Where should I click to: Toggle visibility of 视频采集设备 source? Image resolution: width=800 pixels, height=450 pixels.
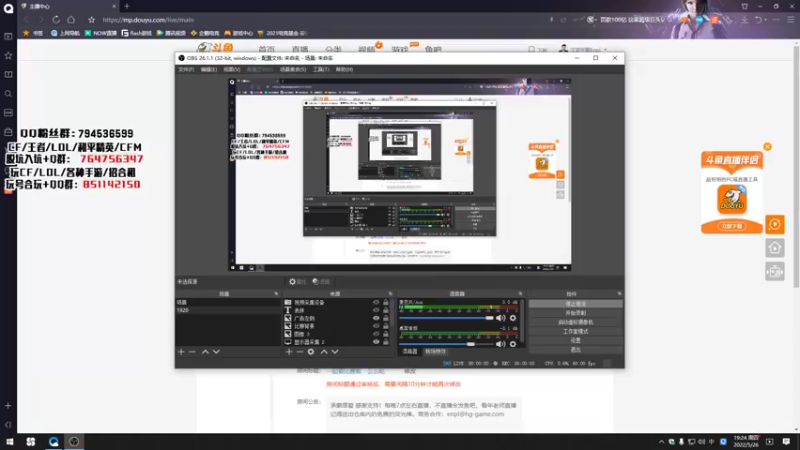click(376, 302)
